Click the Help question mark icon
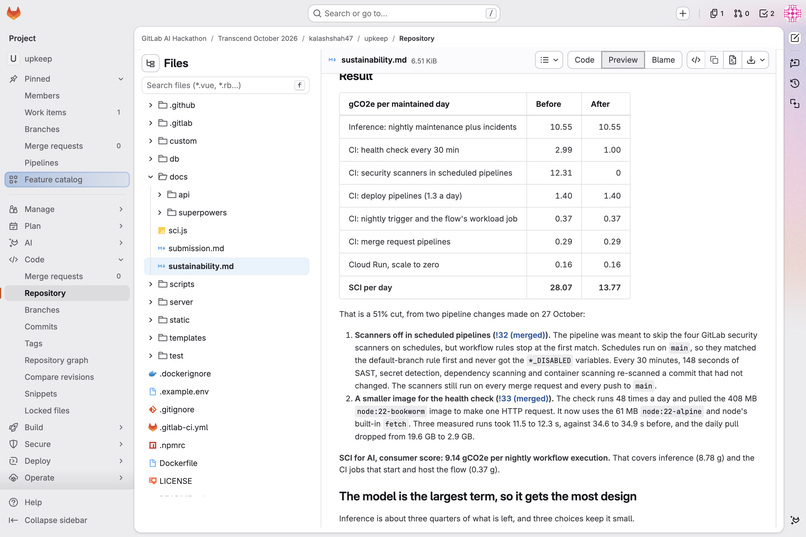Viewport: 806px width, 537px height. pos(13,502)
